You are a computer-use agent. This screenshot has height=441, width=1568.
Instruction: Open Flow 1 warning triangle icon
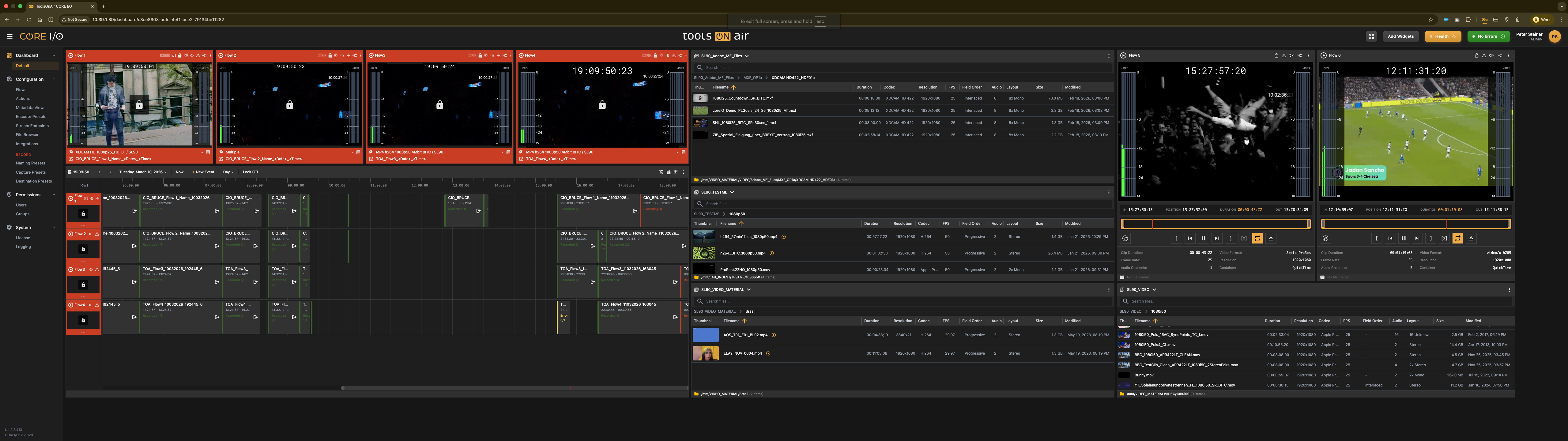pos(198,55)
